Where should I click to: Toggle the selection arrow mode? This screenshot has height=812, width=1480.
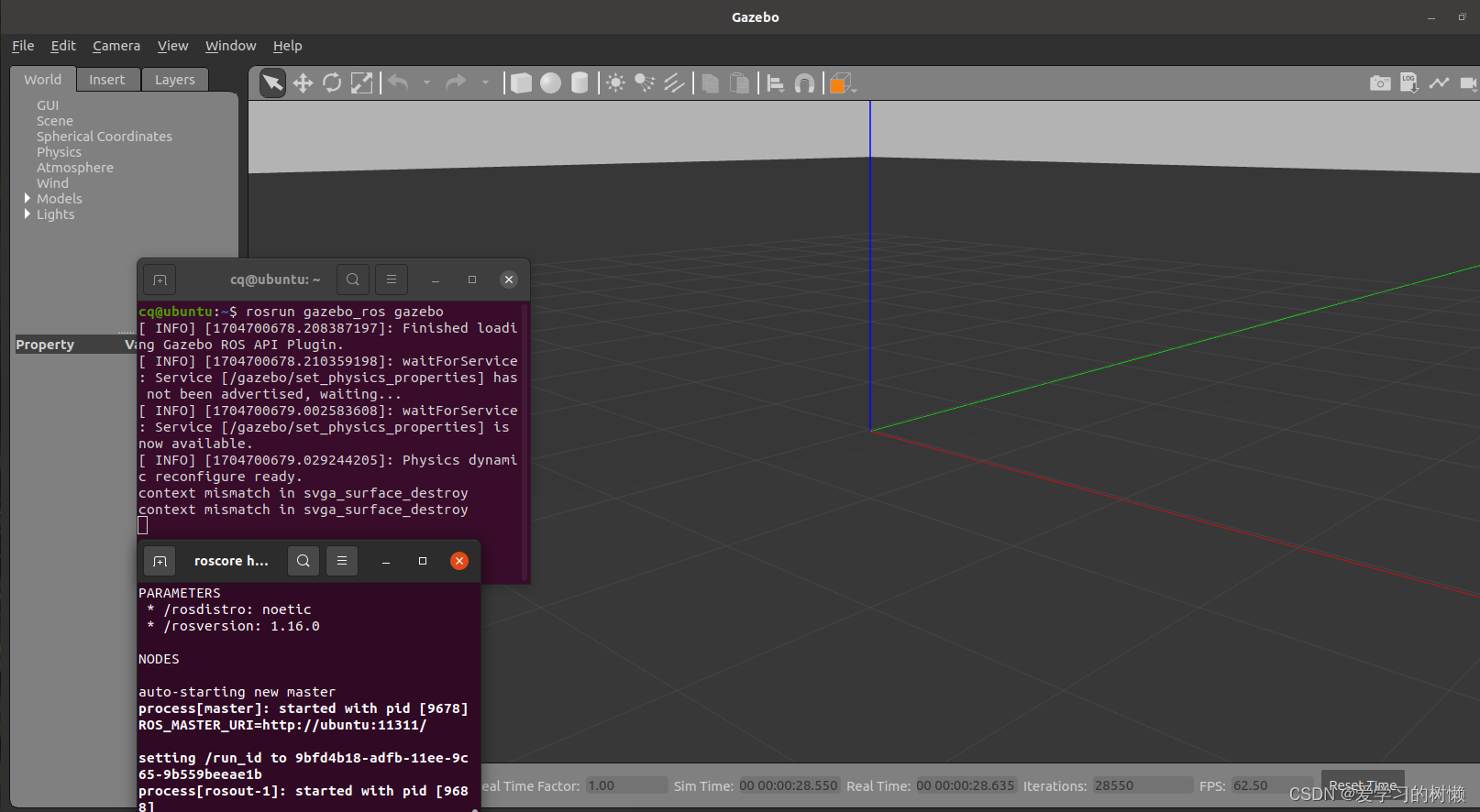pos(272,83)
